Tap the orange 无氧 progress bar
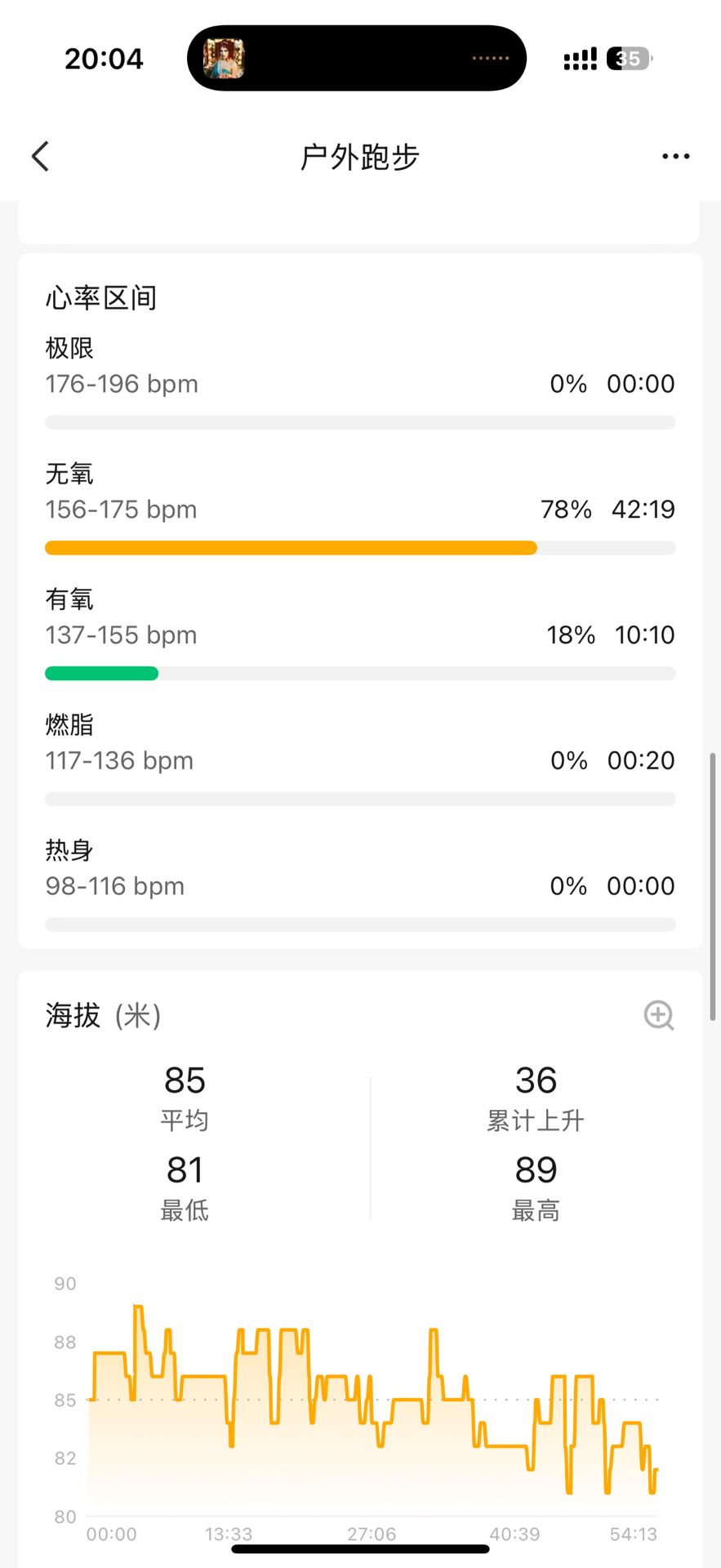This screenshot has height=1568, width=721. tap(291, 548)
